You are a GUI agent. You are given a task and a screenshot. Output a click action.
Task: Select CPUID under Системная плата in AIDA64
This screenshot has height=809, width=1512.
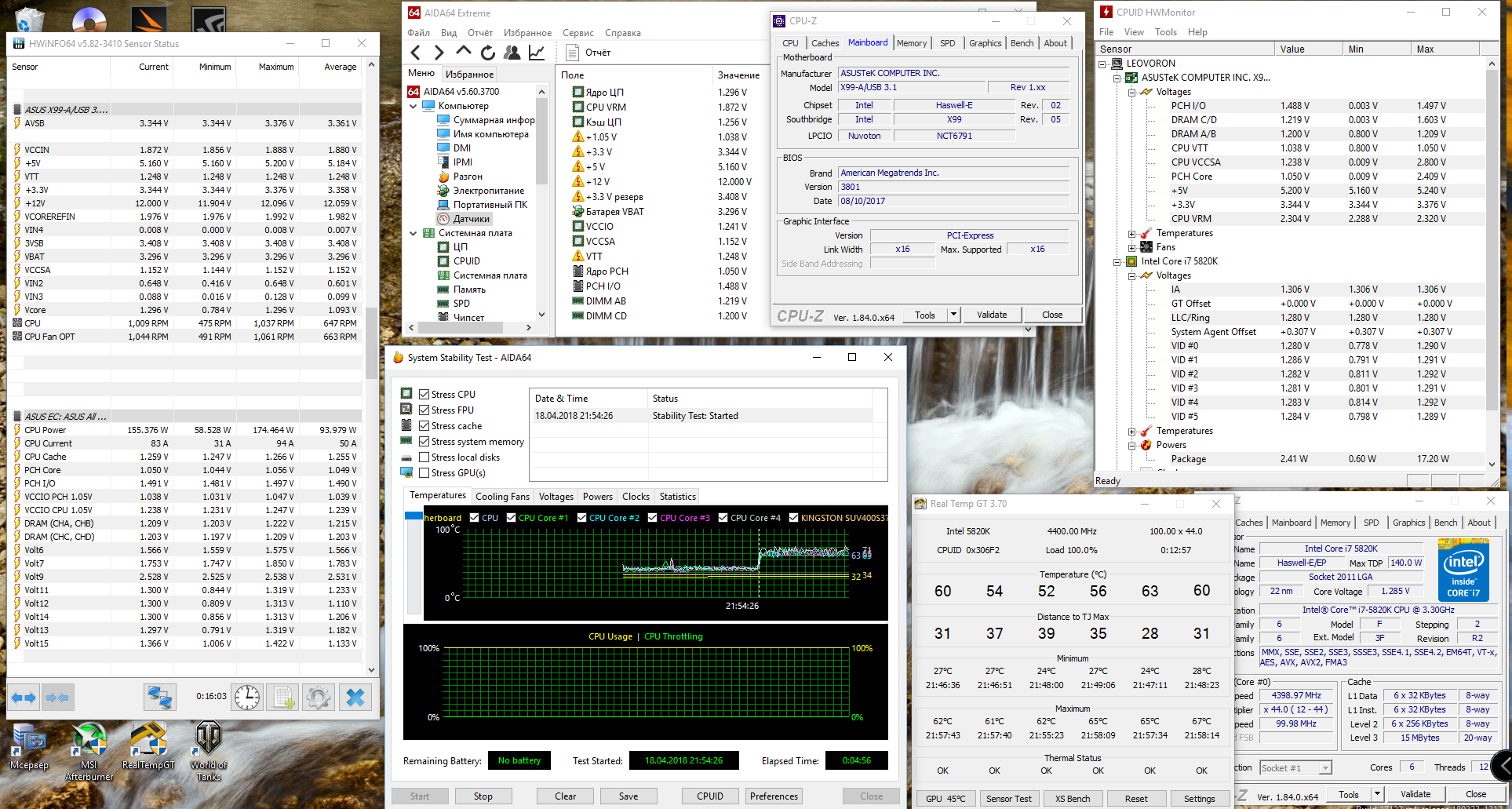[467, 261]
